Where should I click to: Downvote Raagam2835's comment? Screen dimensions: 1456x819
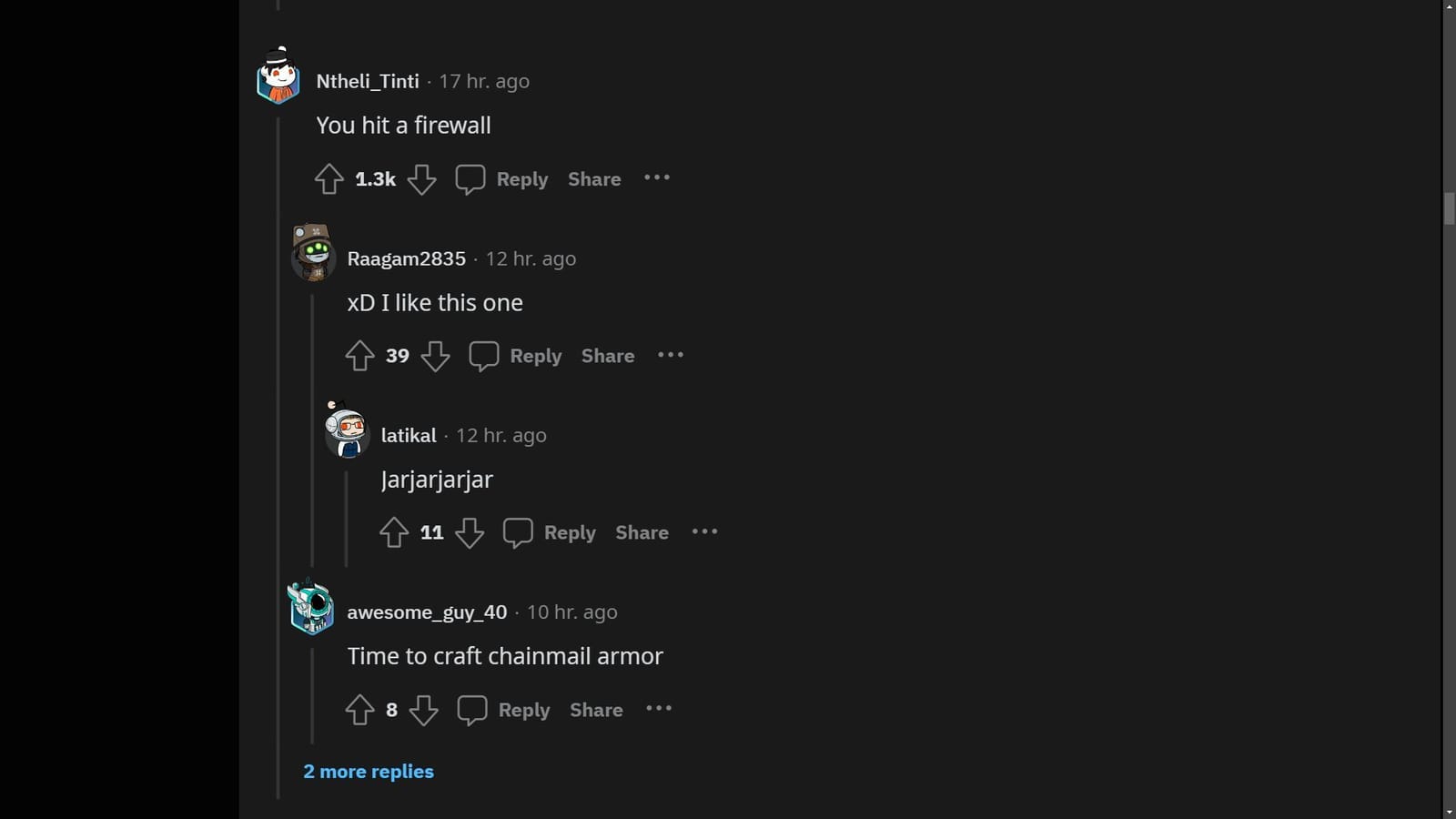435,356
